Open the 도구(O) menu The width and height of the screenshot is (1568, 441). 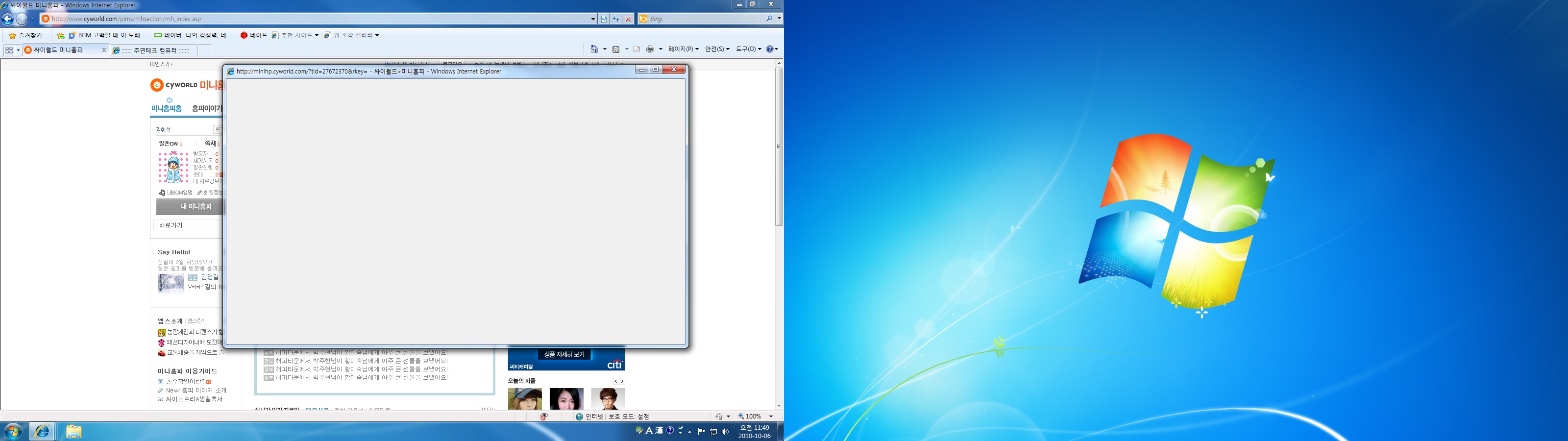pyautogui.click(x=749, y=49)
